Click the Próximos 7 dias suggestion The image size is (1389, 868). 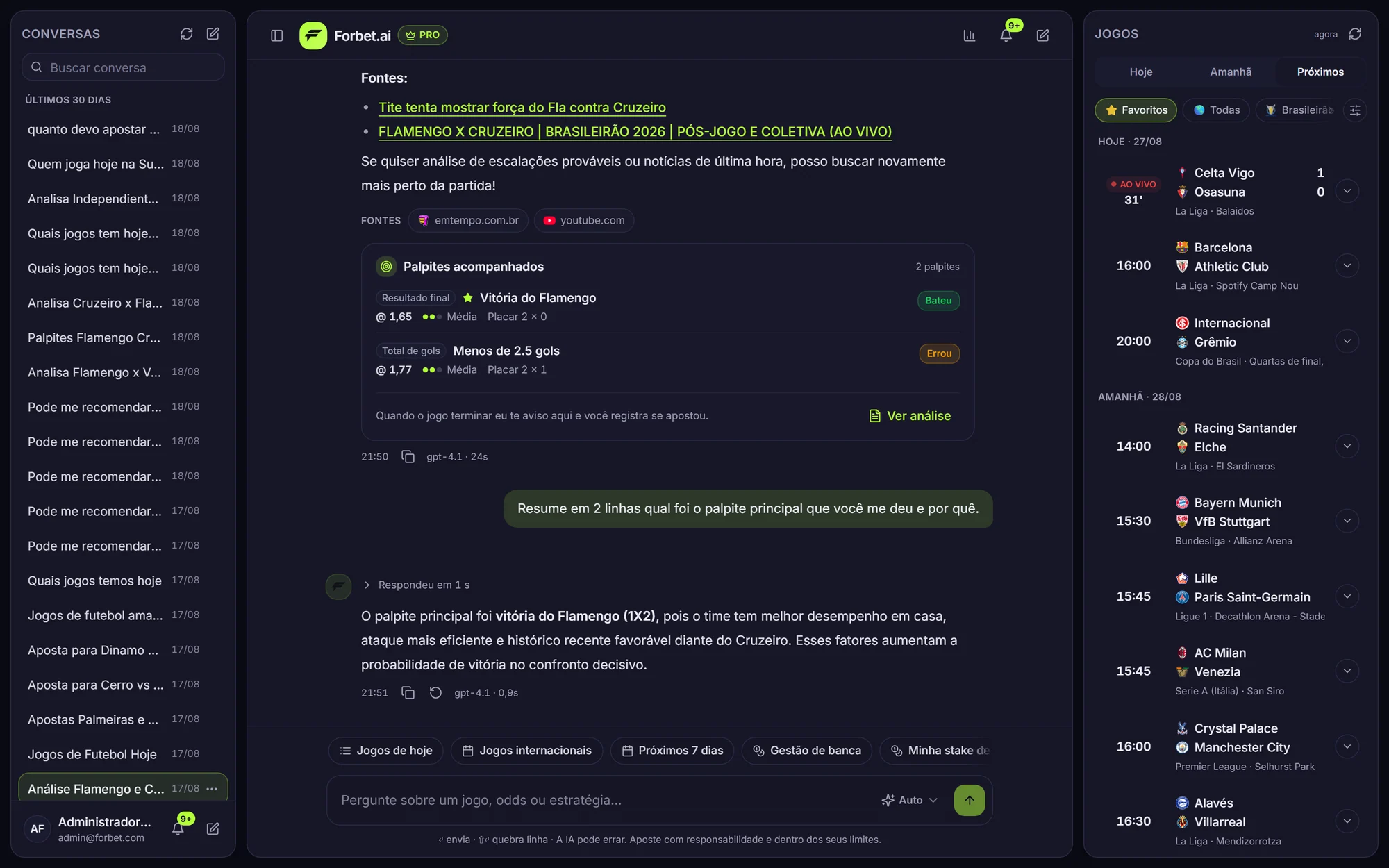(x=672, y=750)
